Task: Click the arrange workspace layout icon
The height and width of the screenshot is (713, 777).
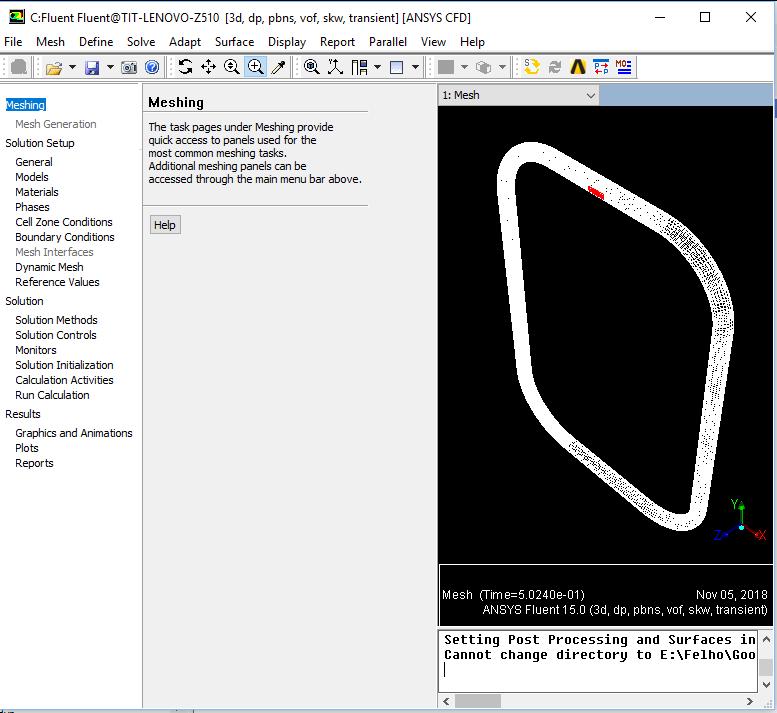Action: [359, 67]
